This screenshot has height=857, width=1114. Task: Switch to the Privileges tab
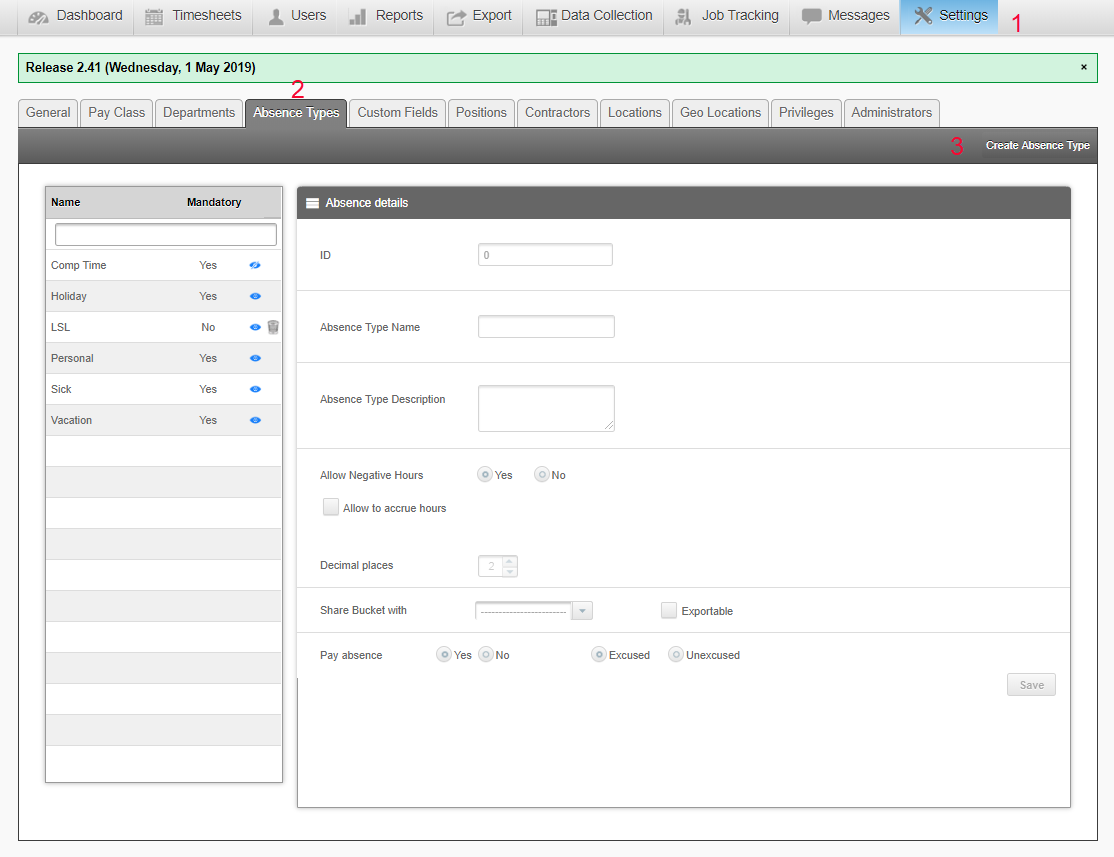[x=806, y=113]
